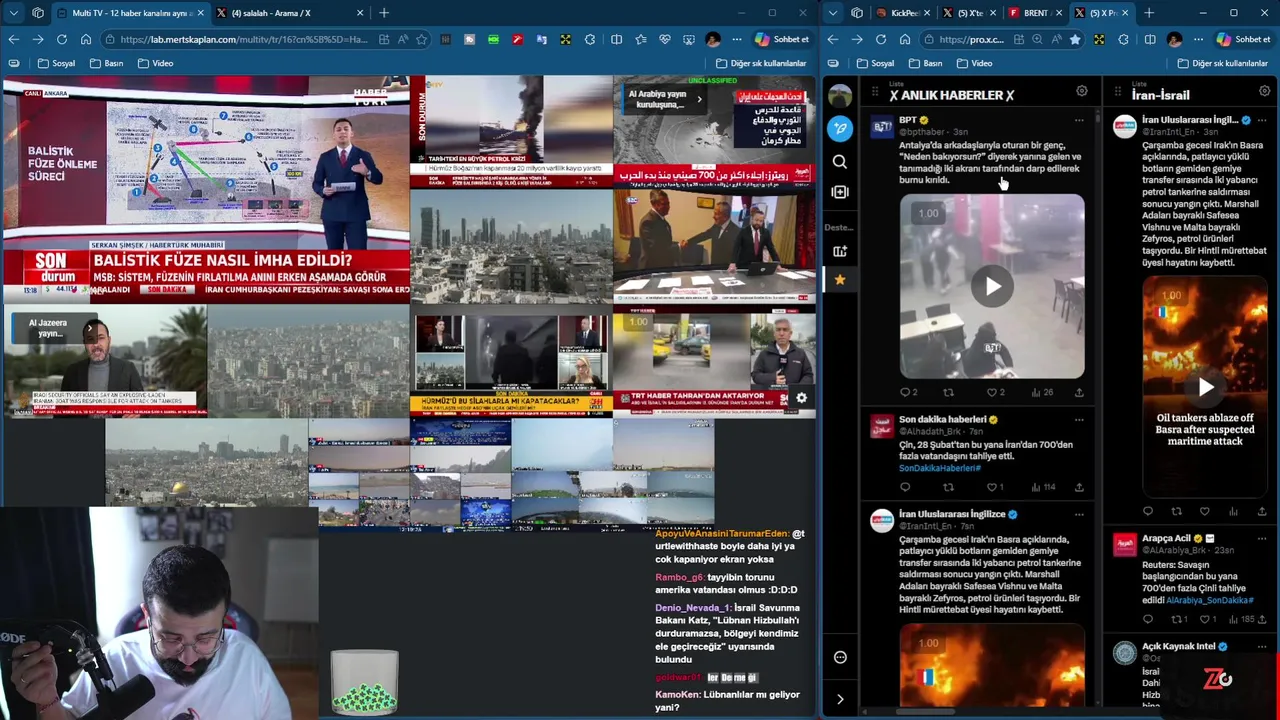
Task: Switch to BRENT tab in right browser
Action: [1035, 13]
